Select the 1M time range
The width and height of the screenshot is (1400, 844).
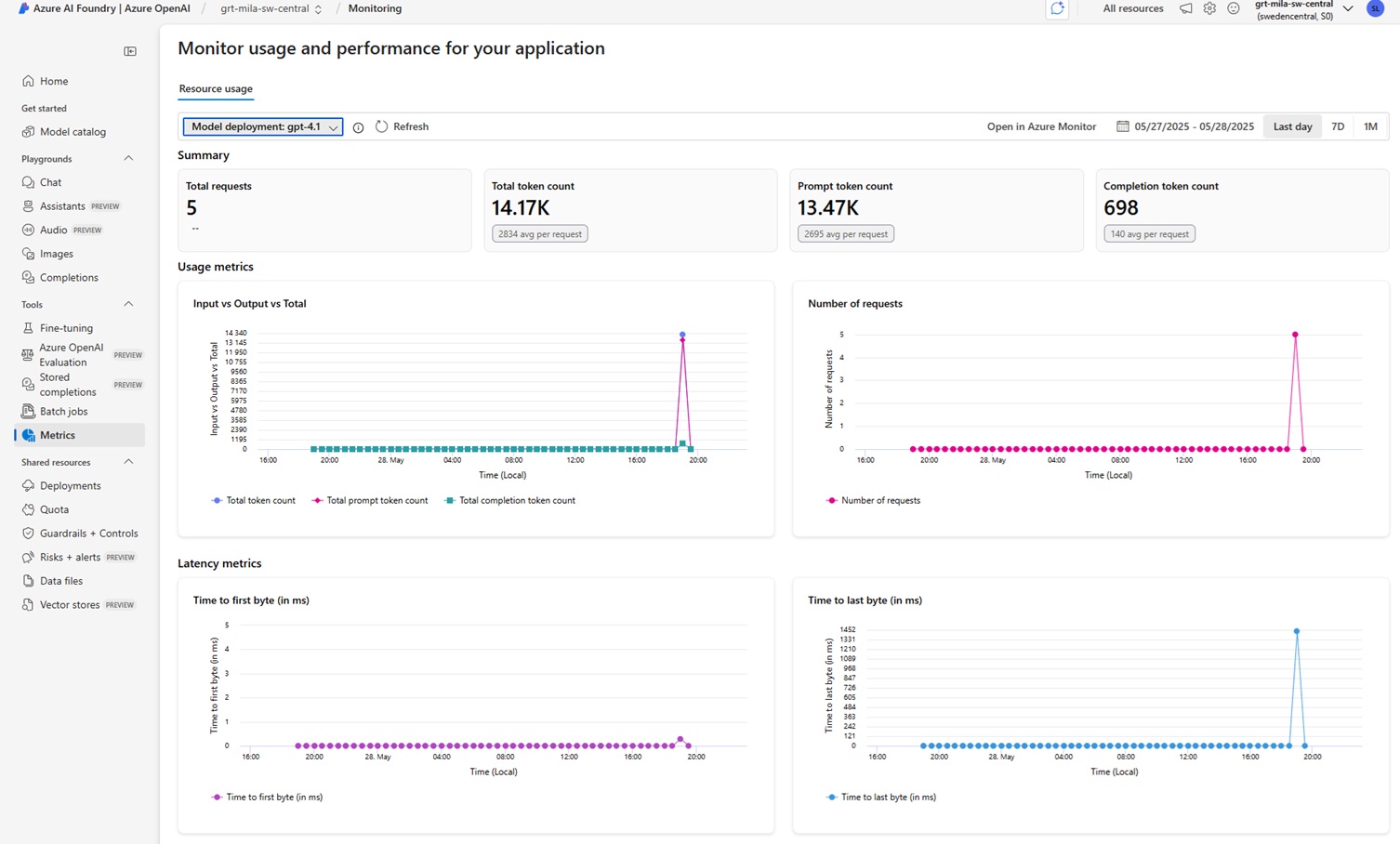(1370, 126)
